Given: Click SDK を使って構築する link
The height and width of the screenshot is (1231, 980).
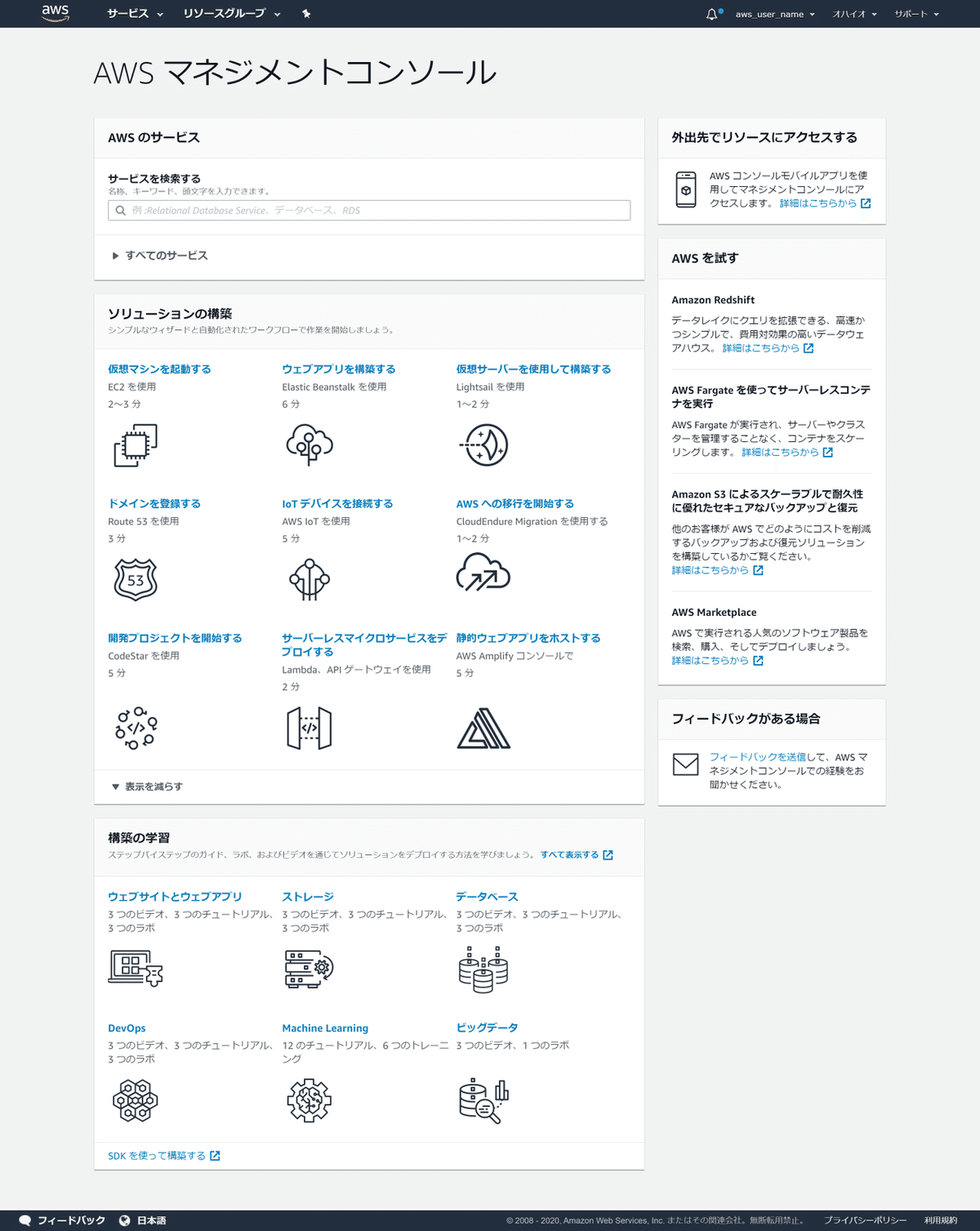Looking at the screenshot, I should point(157,1156).
